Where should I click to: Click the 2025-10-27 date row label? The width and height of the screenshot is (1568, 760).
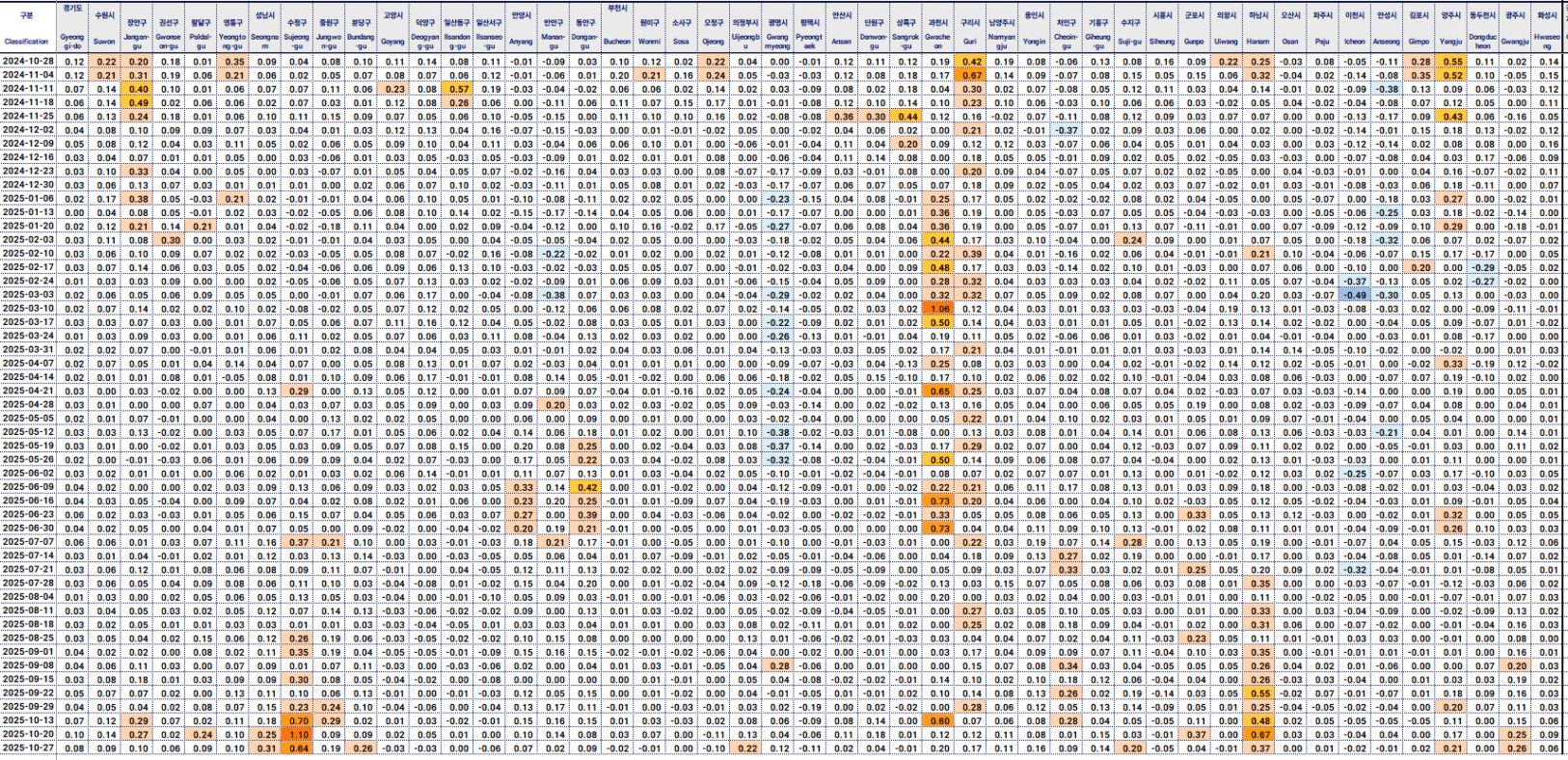[28, 747]
